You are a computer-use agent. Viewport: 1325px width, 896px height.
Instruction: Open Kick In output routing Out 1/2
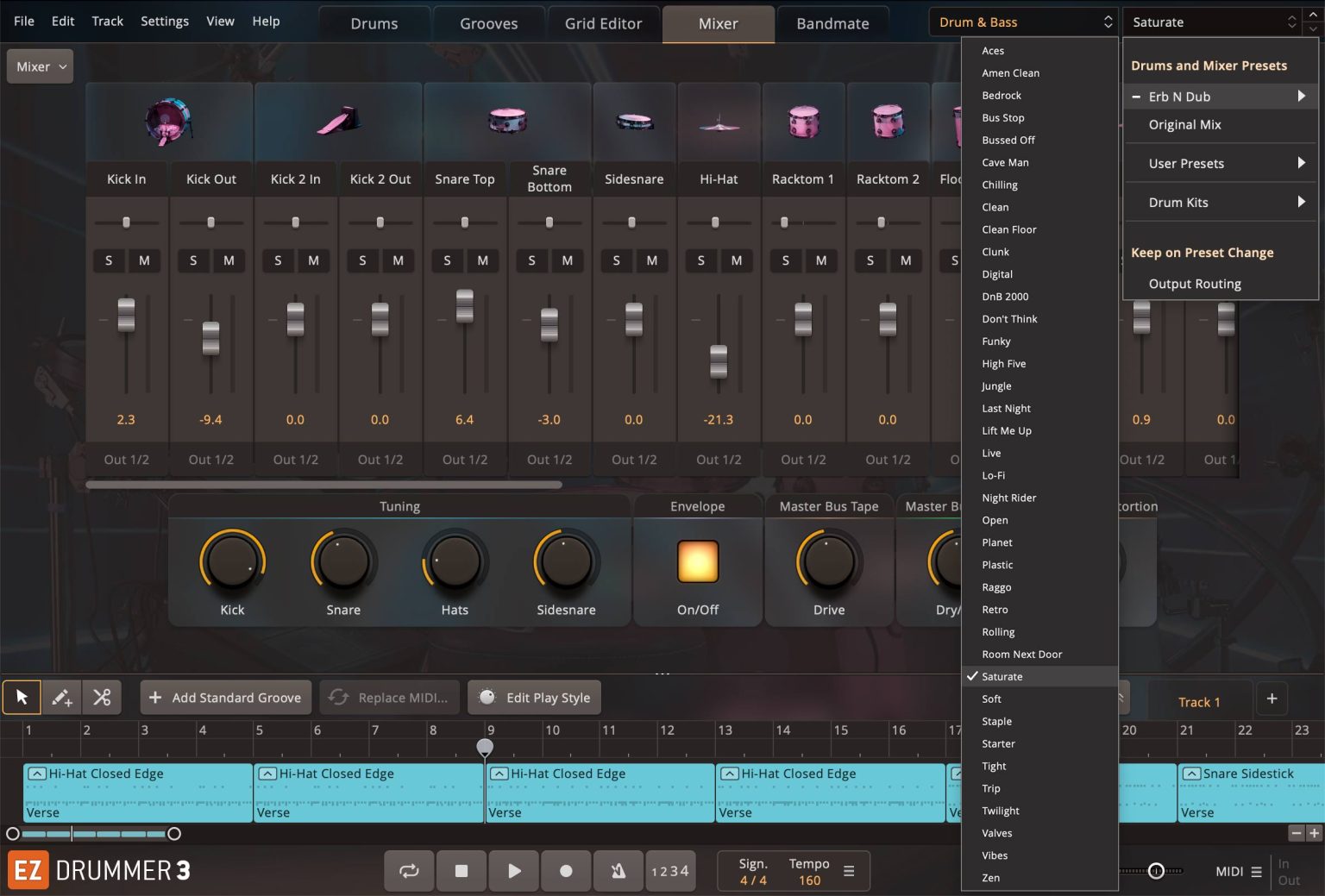(x=127, y=460)
